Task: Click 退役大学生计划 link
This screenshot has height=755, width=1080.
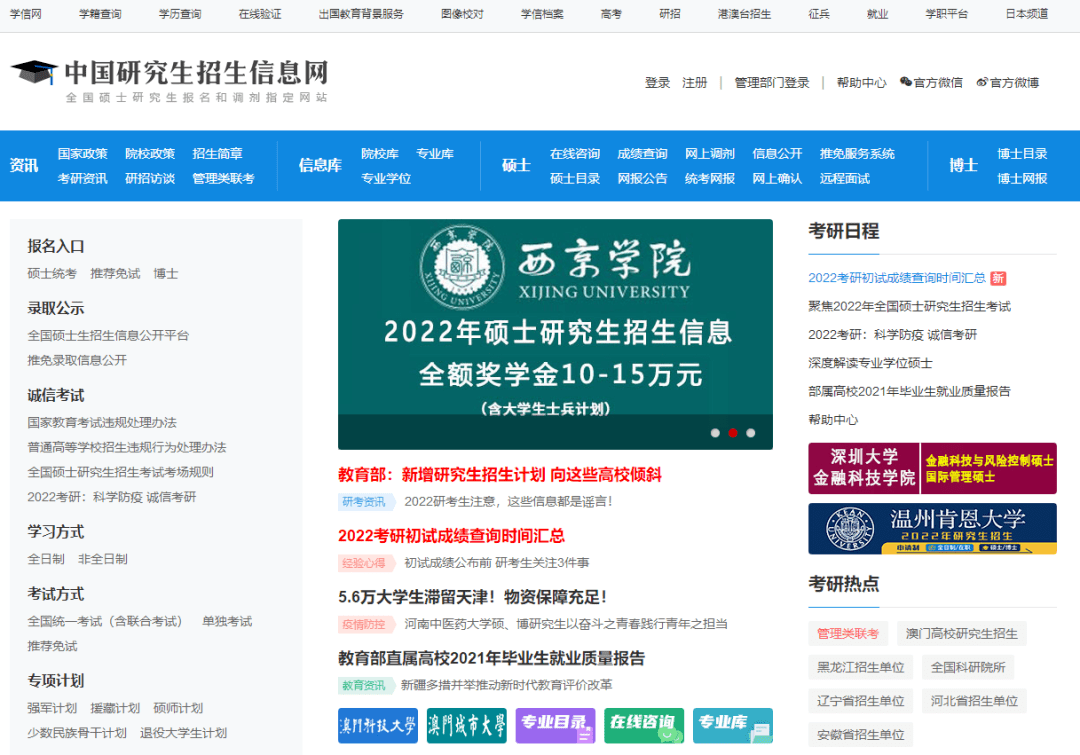Action: (183, 733)
